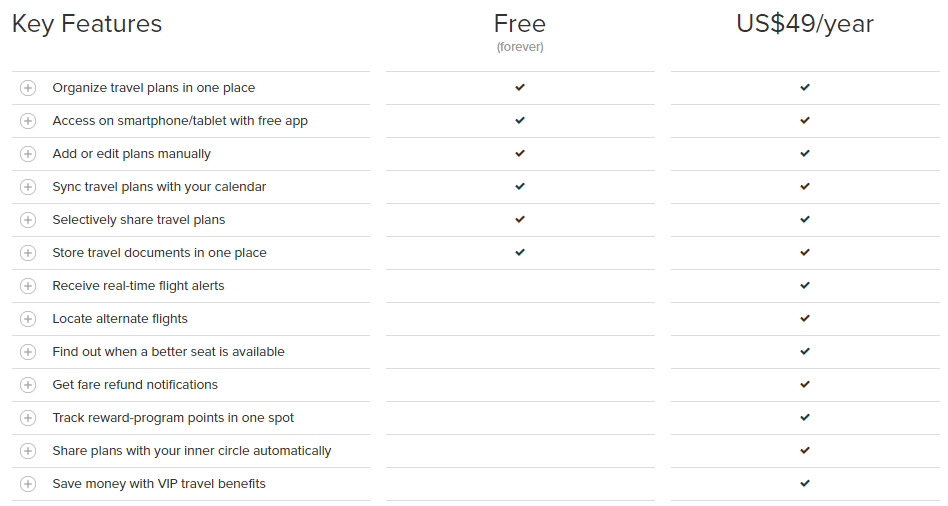This screenshot has width=948, height=506.
Task: Click the Locate alternate flights feature text
Action: pos(120,319)
